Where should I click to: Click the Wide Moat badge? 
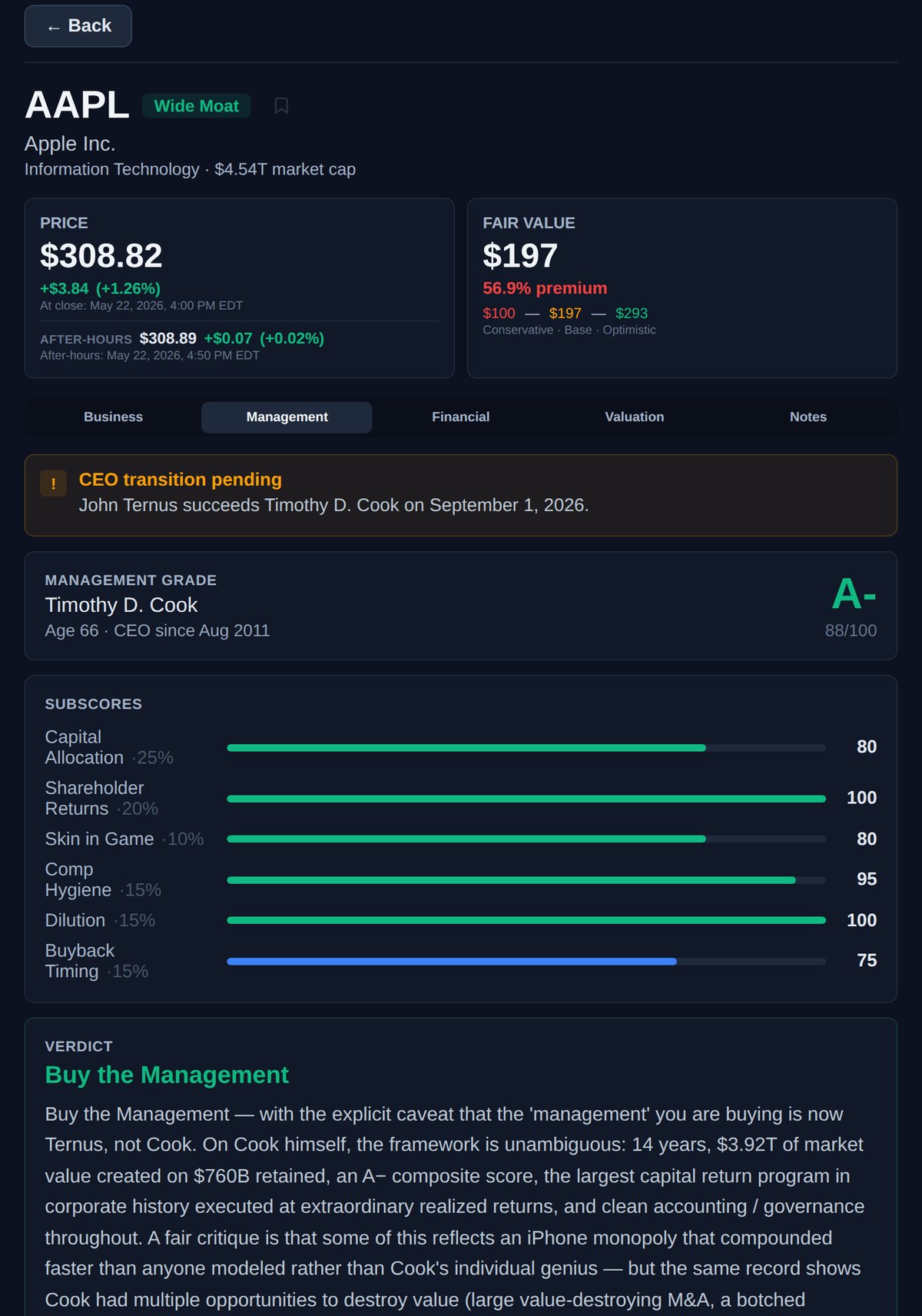197,106
